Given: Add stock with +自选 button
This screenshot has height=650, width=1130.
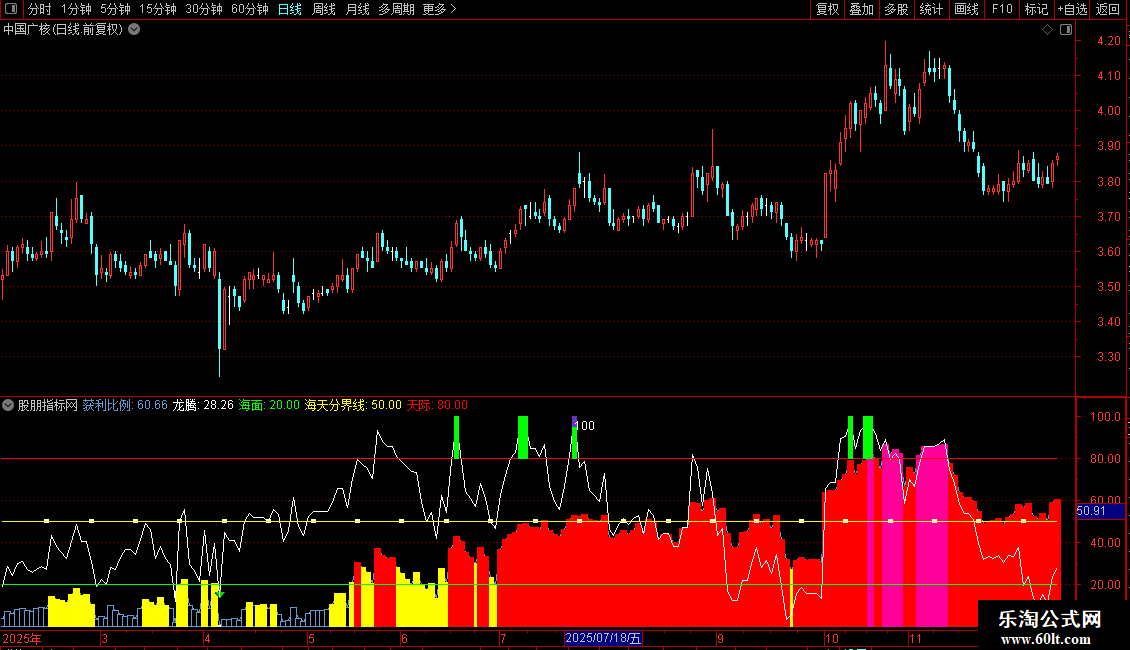Looking at the screenshot, I should (x=1072, y=9).
